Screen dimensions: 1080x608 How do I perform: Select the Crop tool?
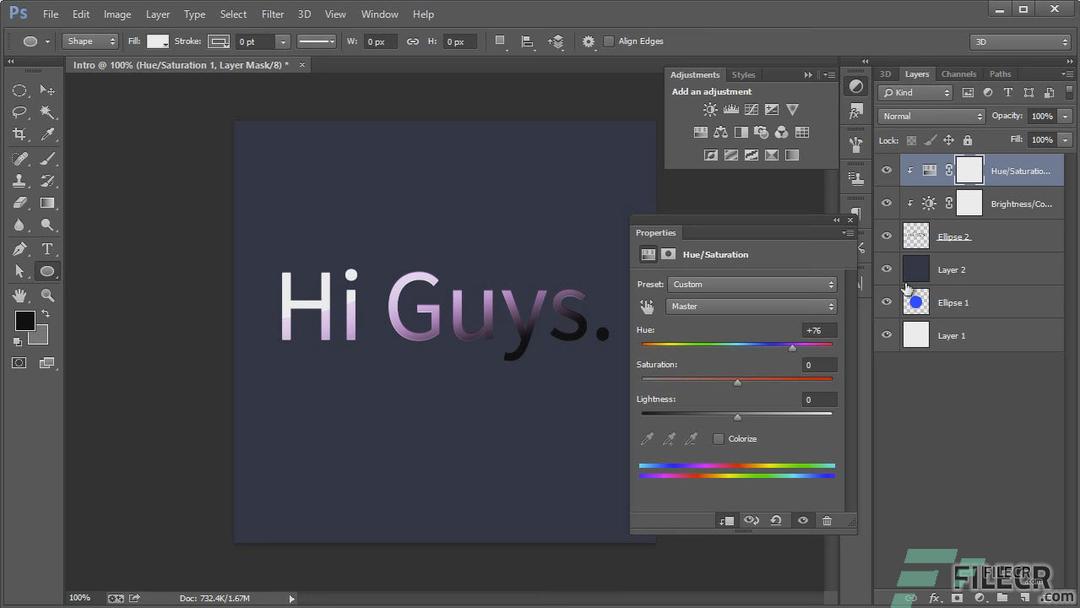[20, 134]
